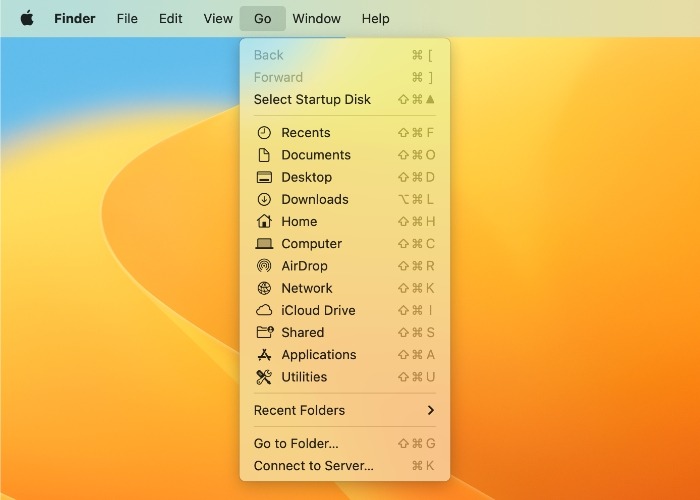Open the Edit menu
This screenshot has width=700, height=500.
point(171,18)
